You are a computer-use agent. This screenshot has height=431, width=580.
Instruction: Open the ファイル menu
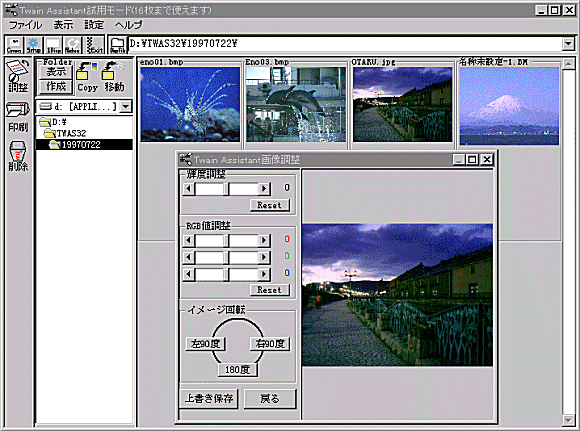tap(26, 25)
